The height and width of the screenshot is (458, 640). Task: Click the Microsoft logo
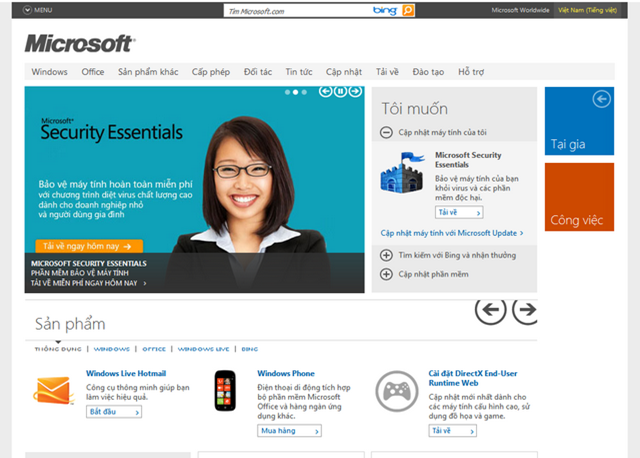point(80,43)
